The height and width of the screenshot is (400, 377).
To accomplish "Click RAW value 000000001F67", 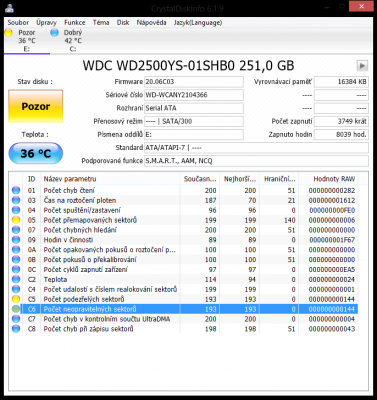I will tap(332, 240).
